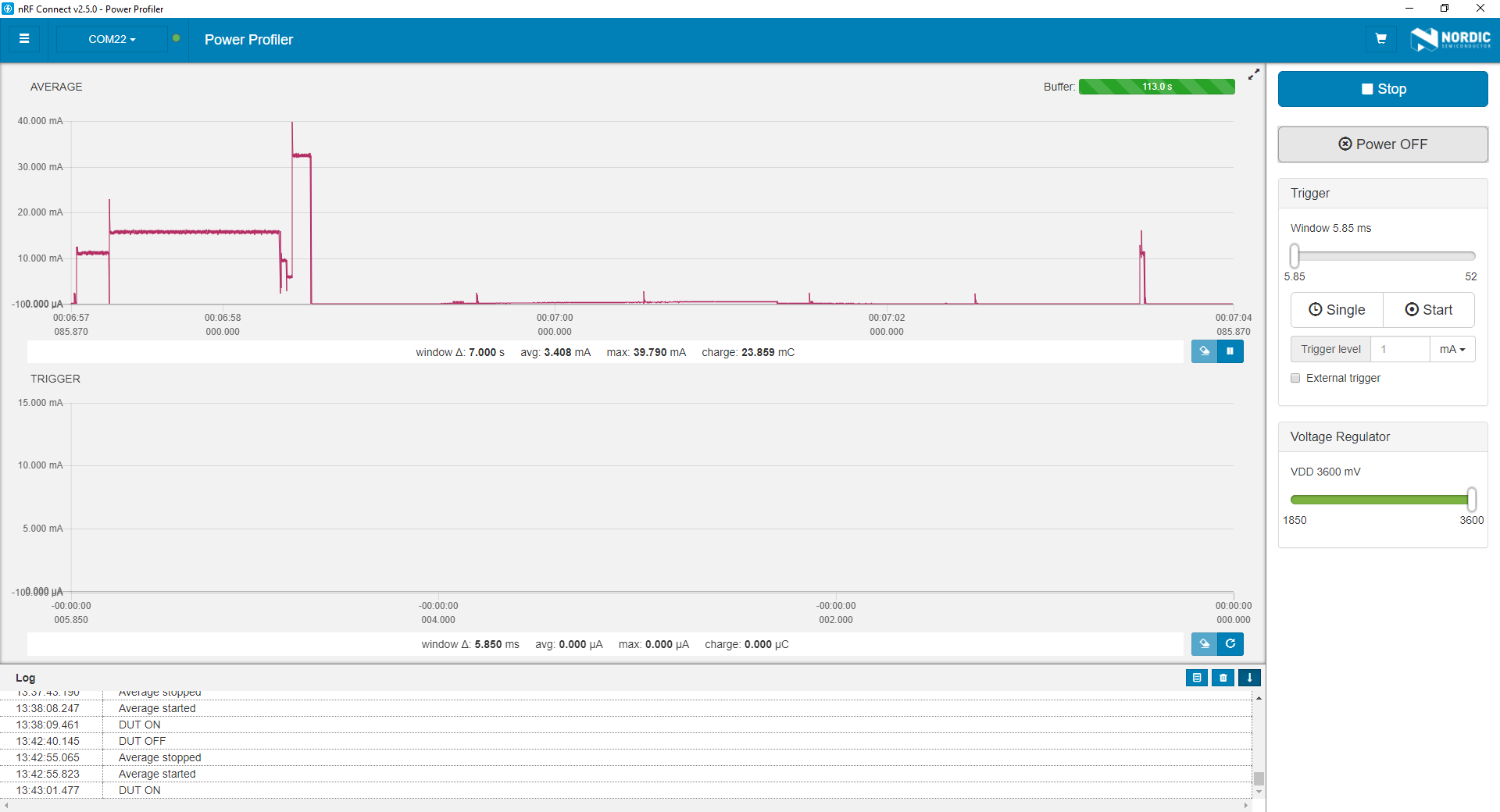Click the trigger Window slider handle
Viewport: 1500px width, 812px height.
pyautogui.click(x=1295, y=256)
